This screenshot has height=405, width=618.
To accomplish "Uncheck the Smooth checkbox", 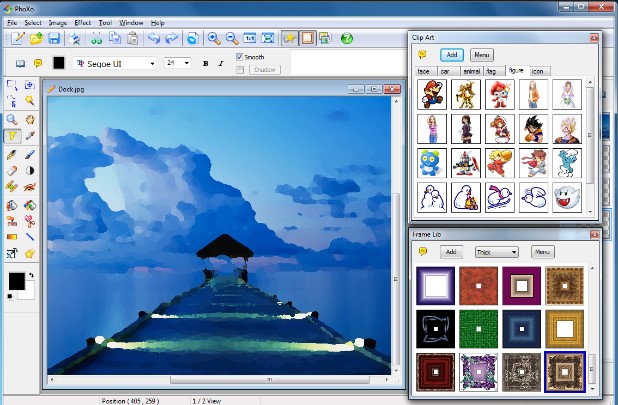I will point(240,57).
